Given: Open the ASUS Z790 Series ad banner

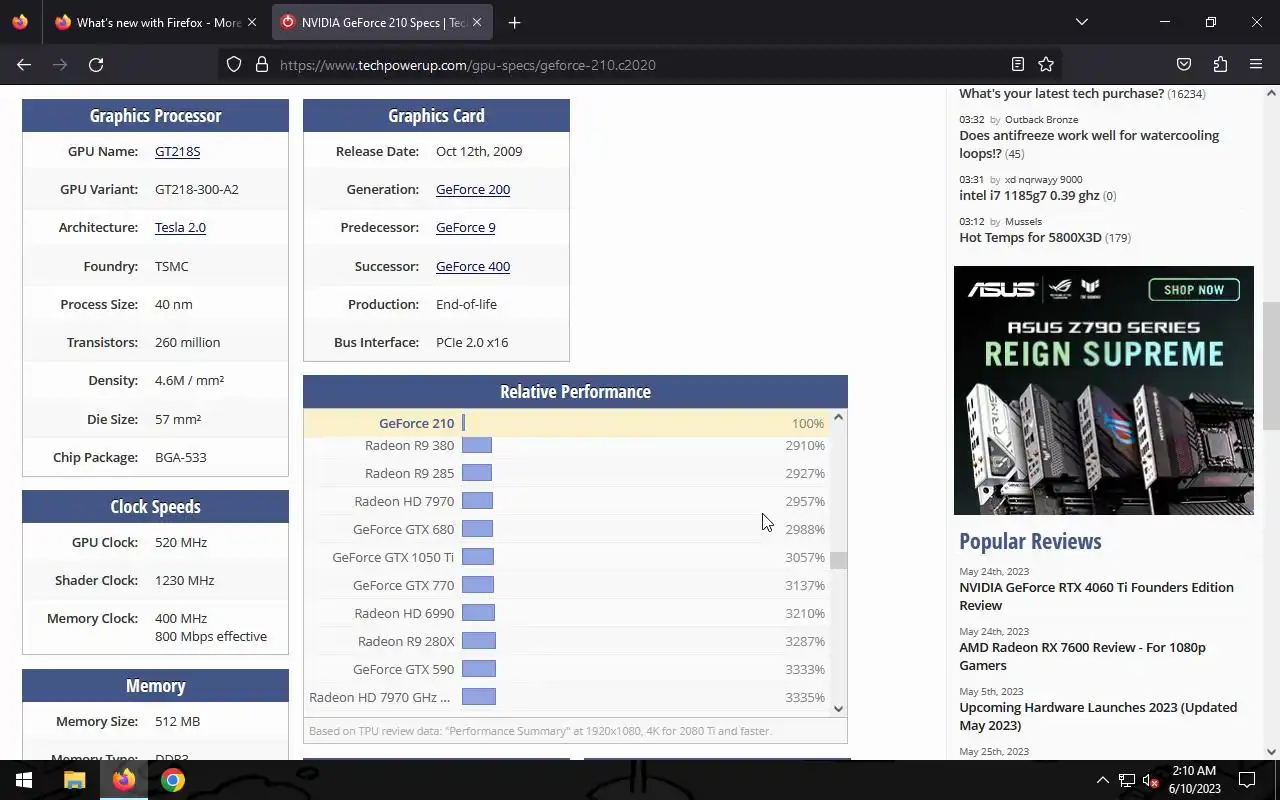Looking at the screenshot, I should 1104,390.
